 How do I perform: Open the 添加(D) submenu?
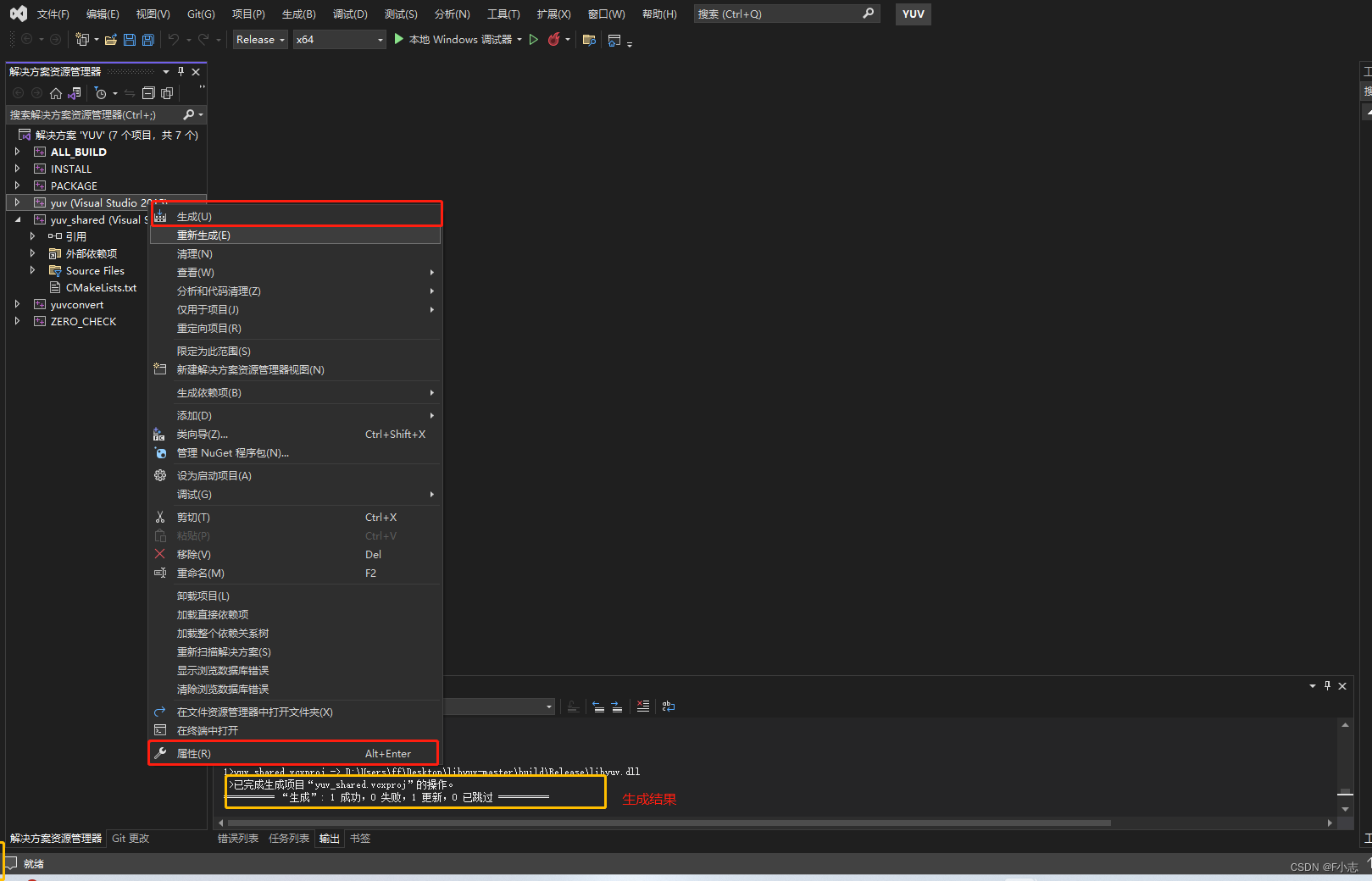(295, 415)
